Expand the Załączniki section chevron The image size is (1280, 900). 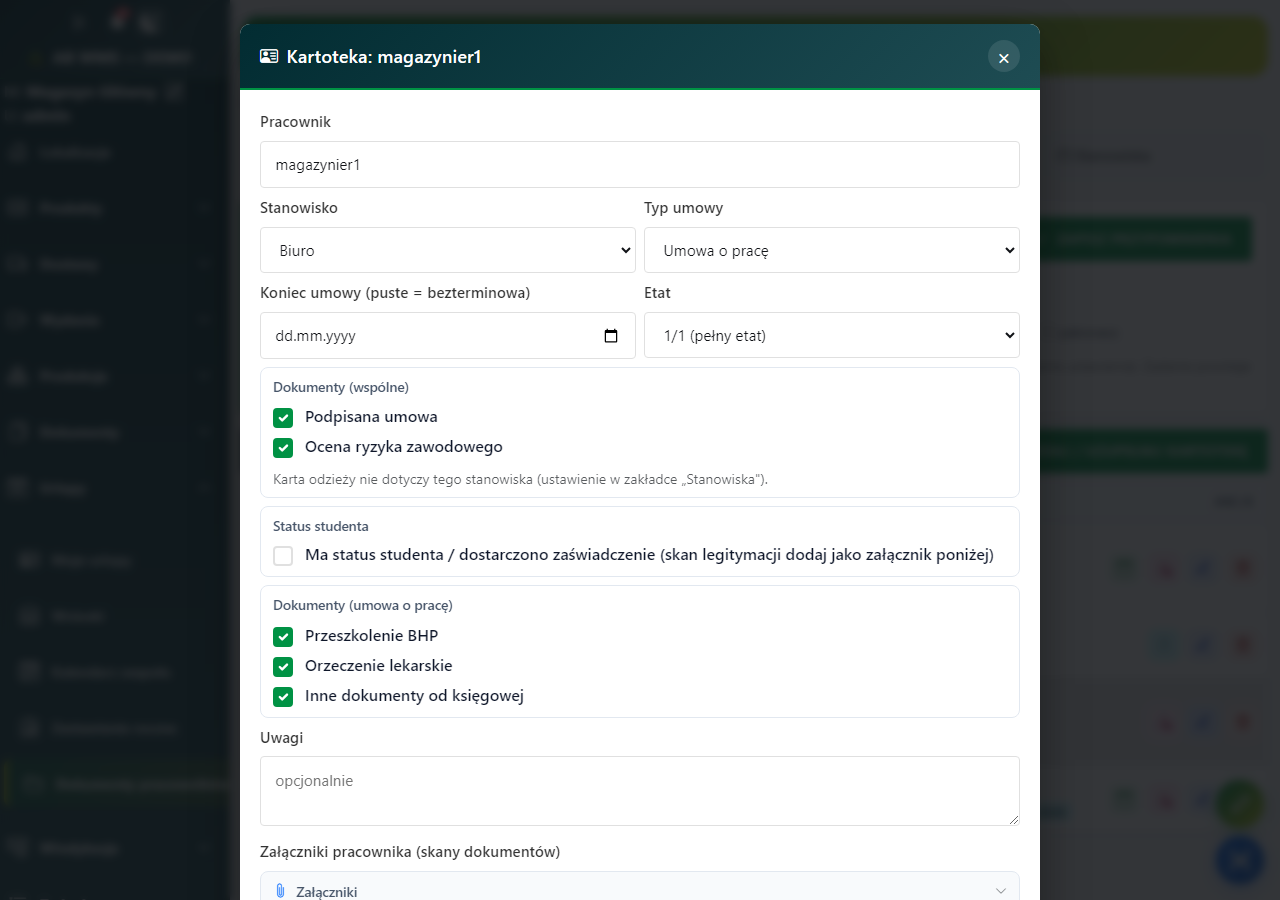click(1001, 891)
